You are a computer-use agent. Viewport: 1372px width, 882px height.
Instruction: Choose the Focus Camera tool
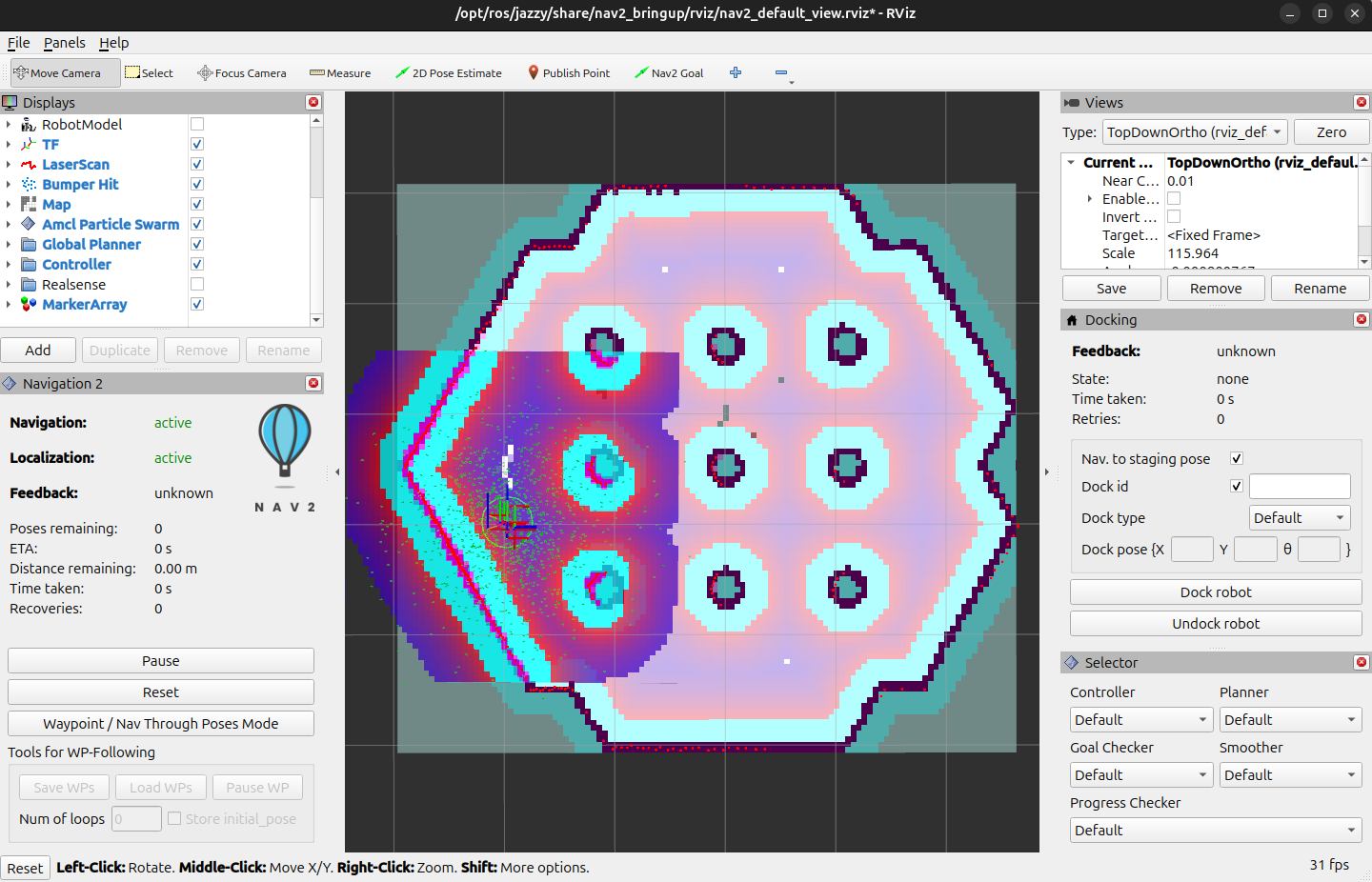click(x=241, y=73)
